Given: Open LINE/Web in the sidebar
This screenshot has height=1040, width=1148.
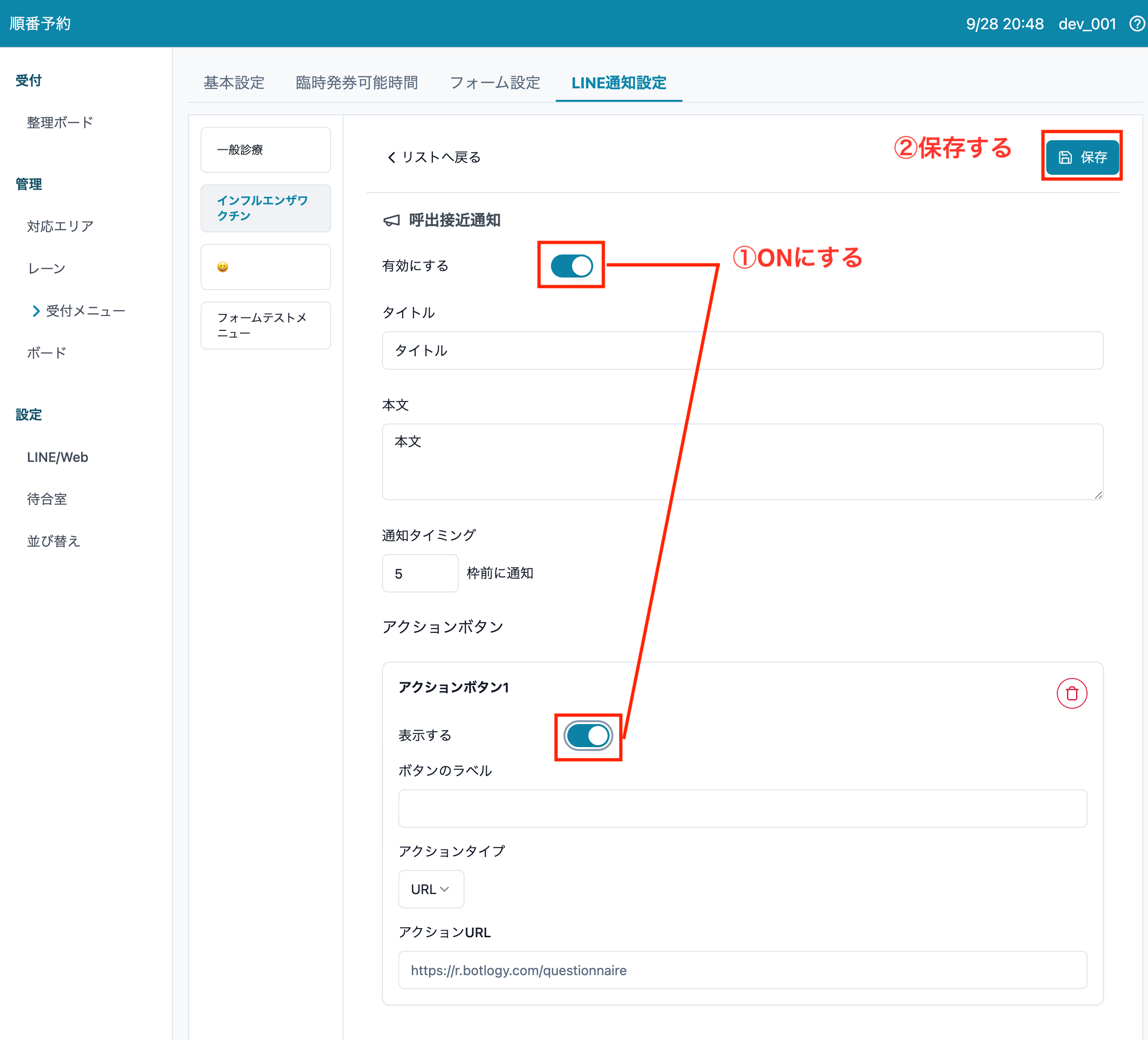Looking at the screenshot, I should [x=58, y=458].
